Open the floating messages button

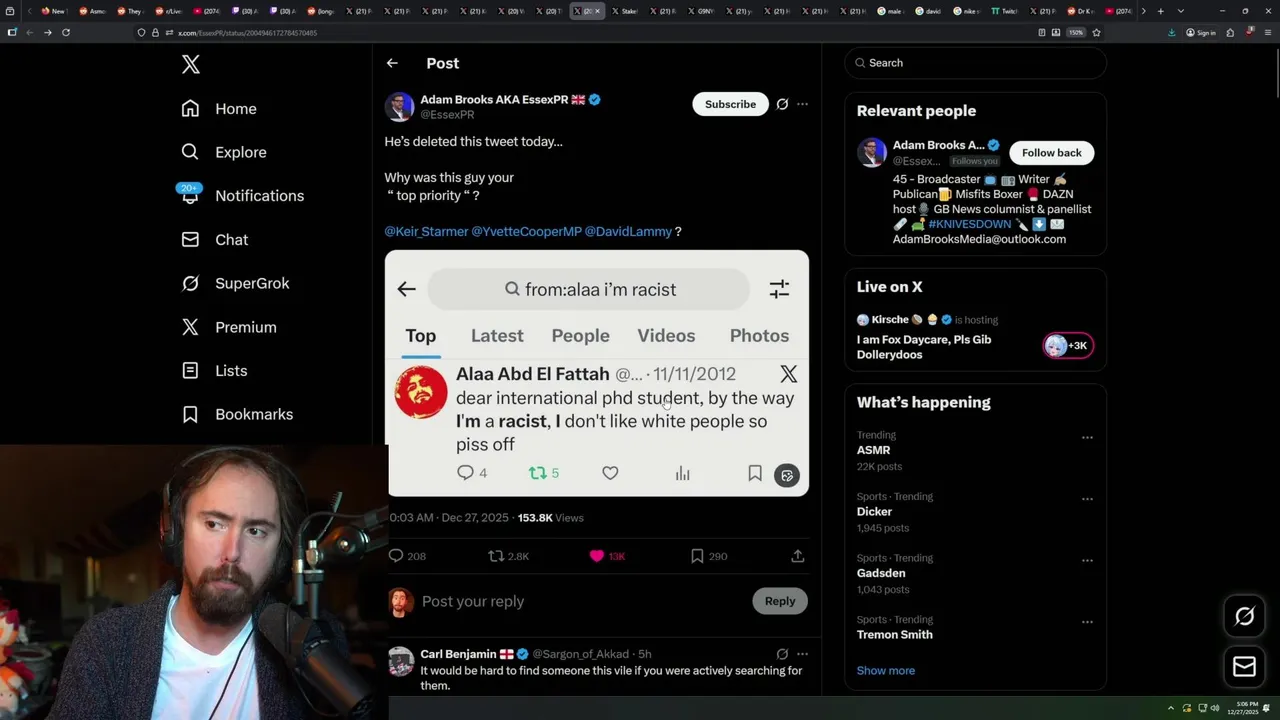point(1244,666)
